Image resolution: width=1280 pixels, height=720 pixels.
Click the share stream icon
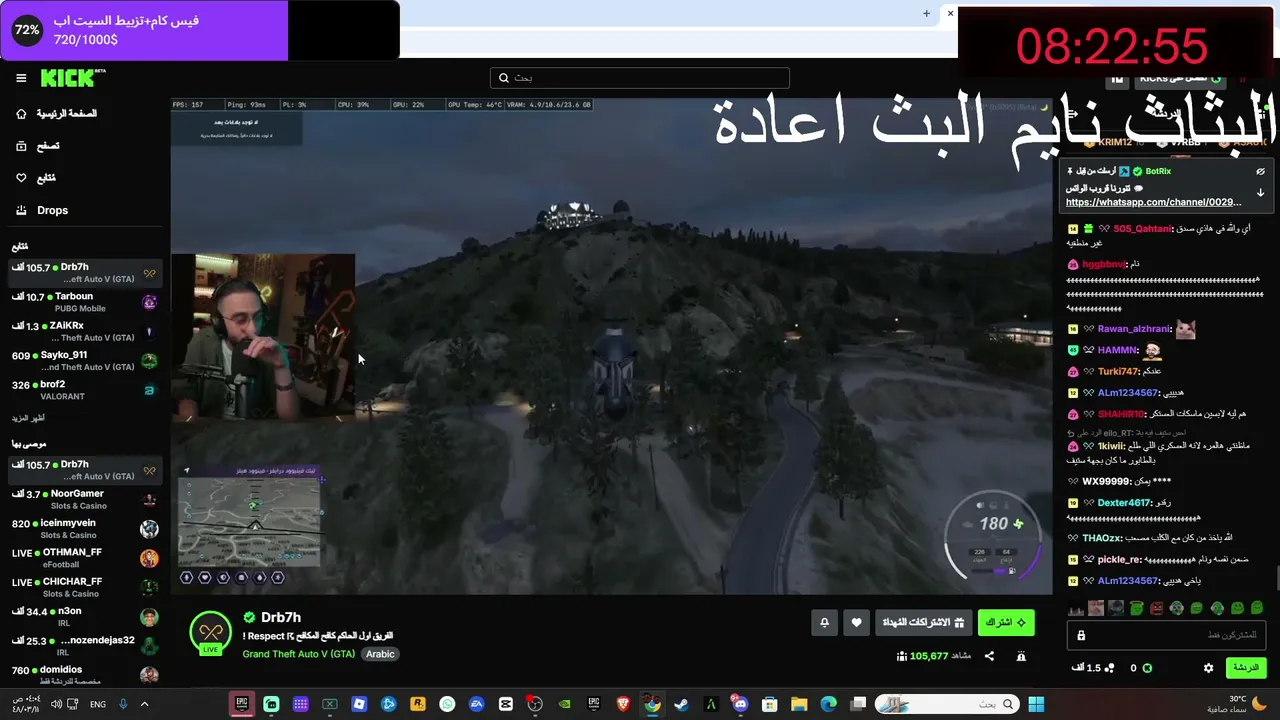point(989,656)
